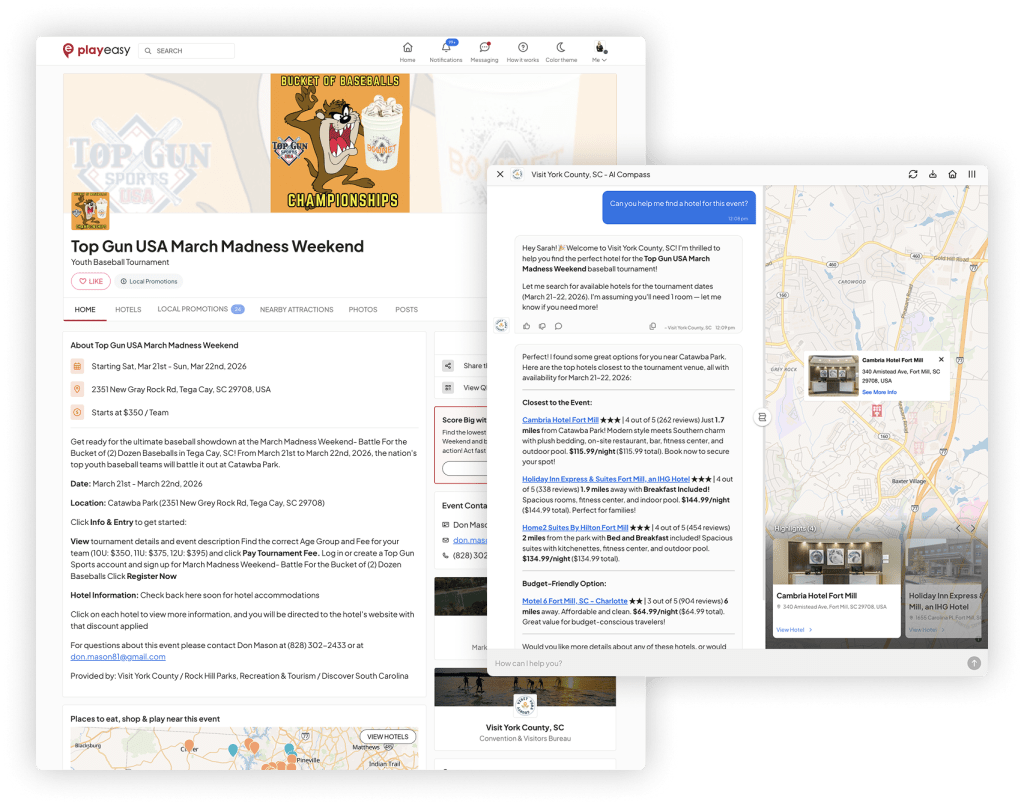Show next hotel in Highlights carousel
Screen dimensions: 1024x806
(973, 528)
